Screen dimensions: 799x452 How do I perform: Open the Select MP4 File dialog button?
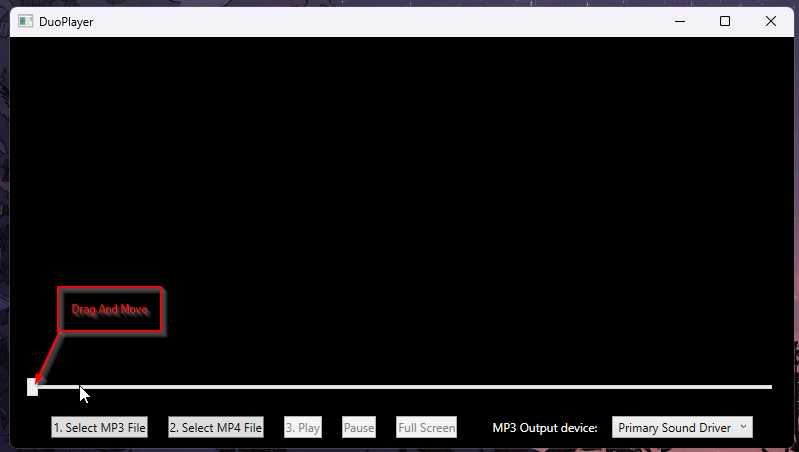(x=216, y=428)
